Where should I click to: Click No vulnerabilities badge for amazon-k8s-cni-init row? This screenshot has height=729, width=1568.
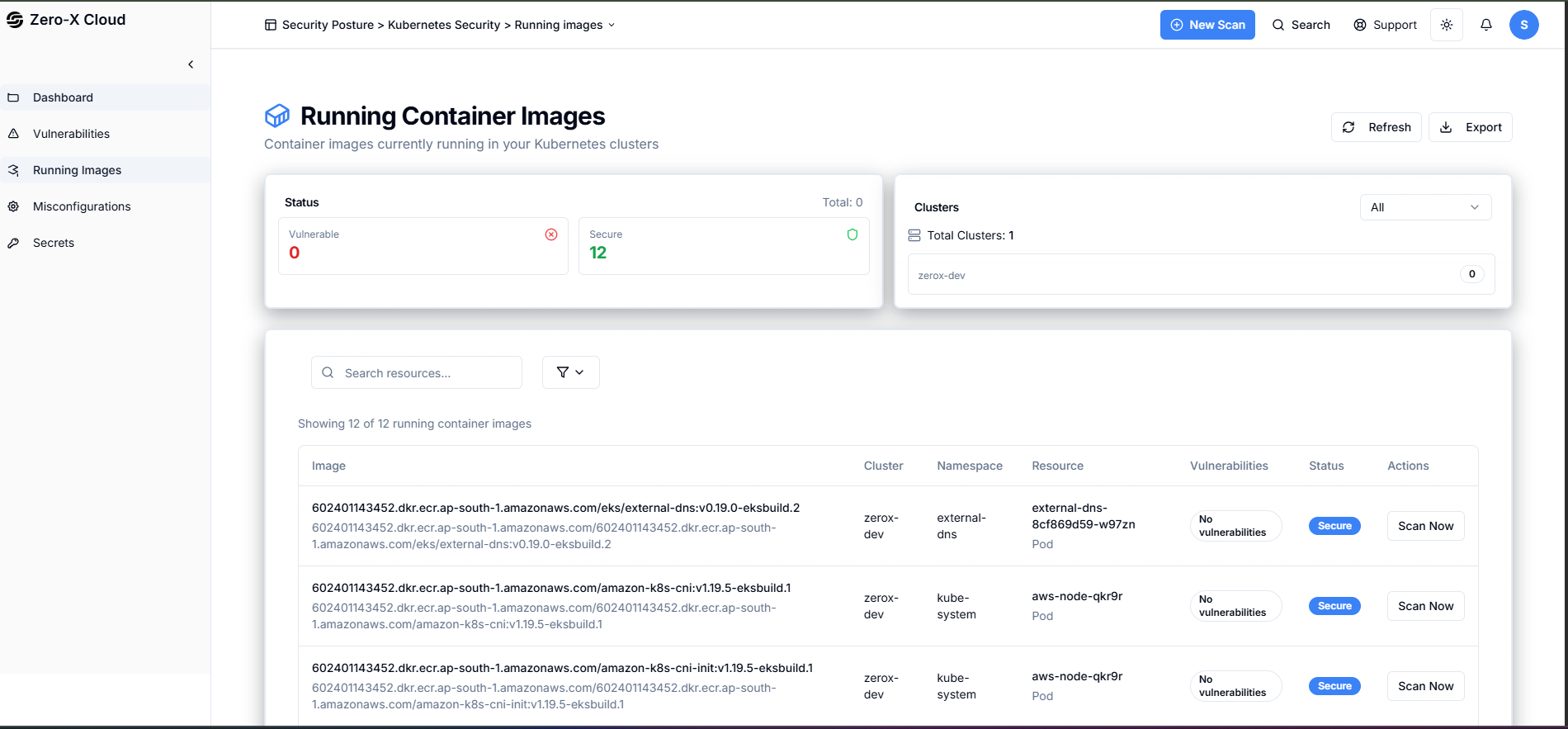1235,686
